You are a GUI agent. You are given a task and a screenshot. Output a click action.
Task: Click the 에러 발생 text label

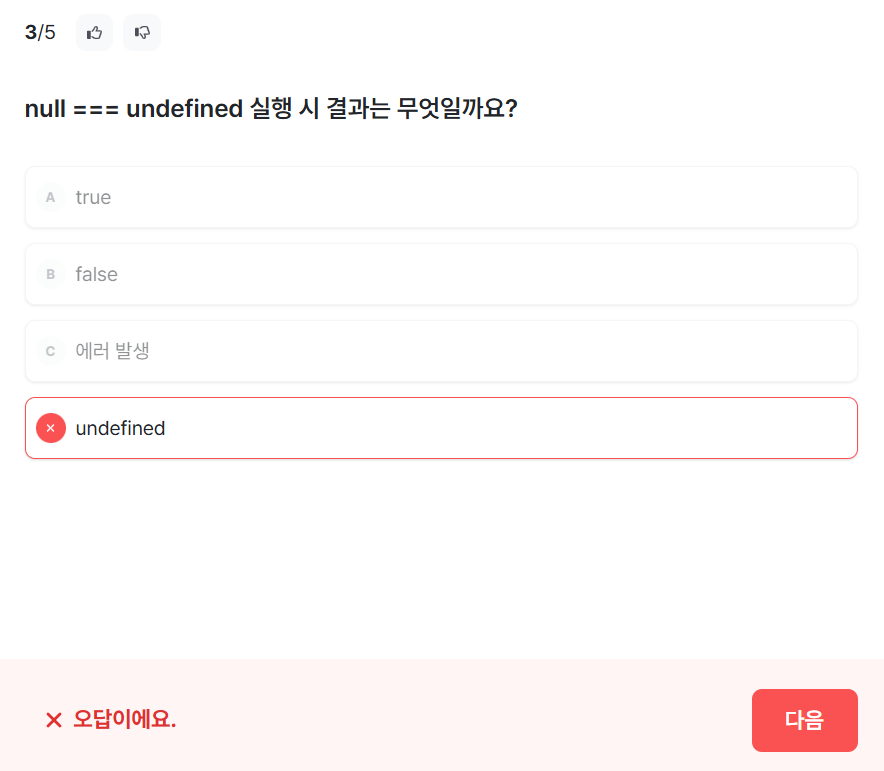point(112,351)
